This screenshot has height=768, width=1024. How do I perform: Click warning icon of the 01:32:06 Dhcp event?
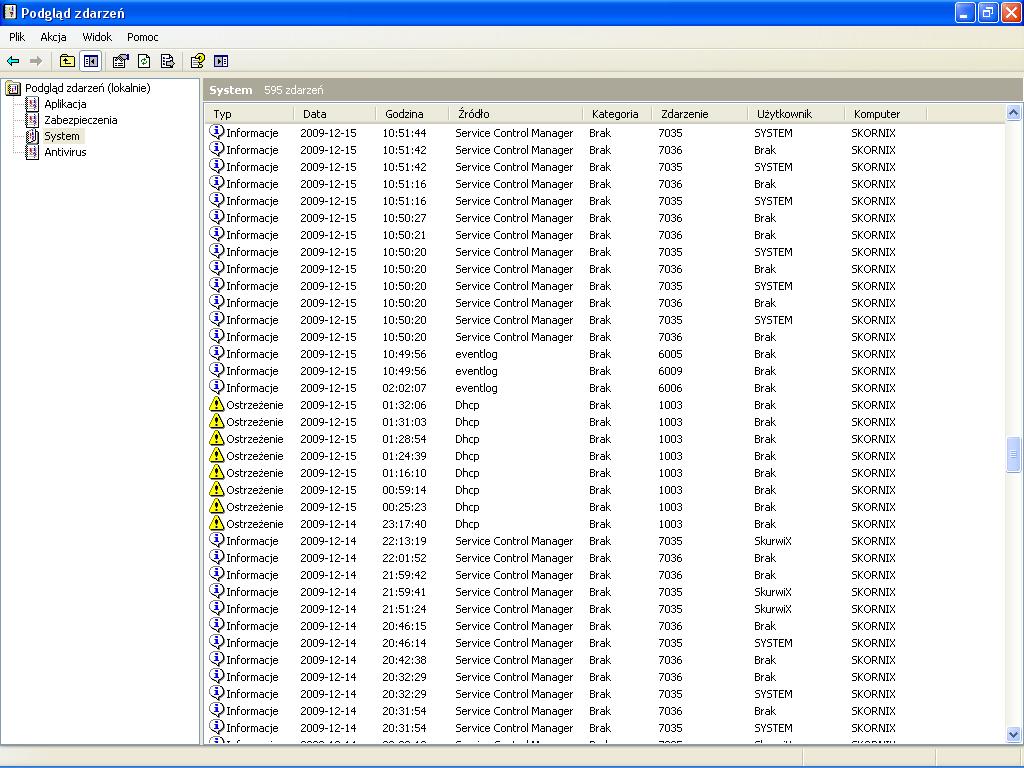tap(216, 404)
